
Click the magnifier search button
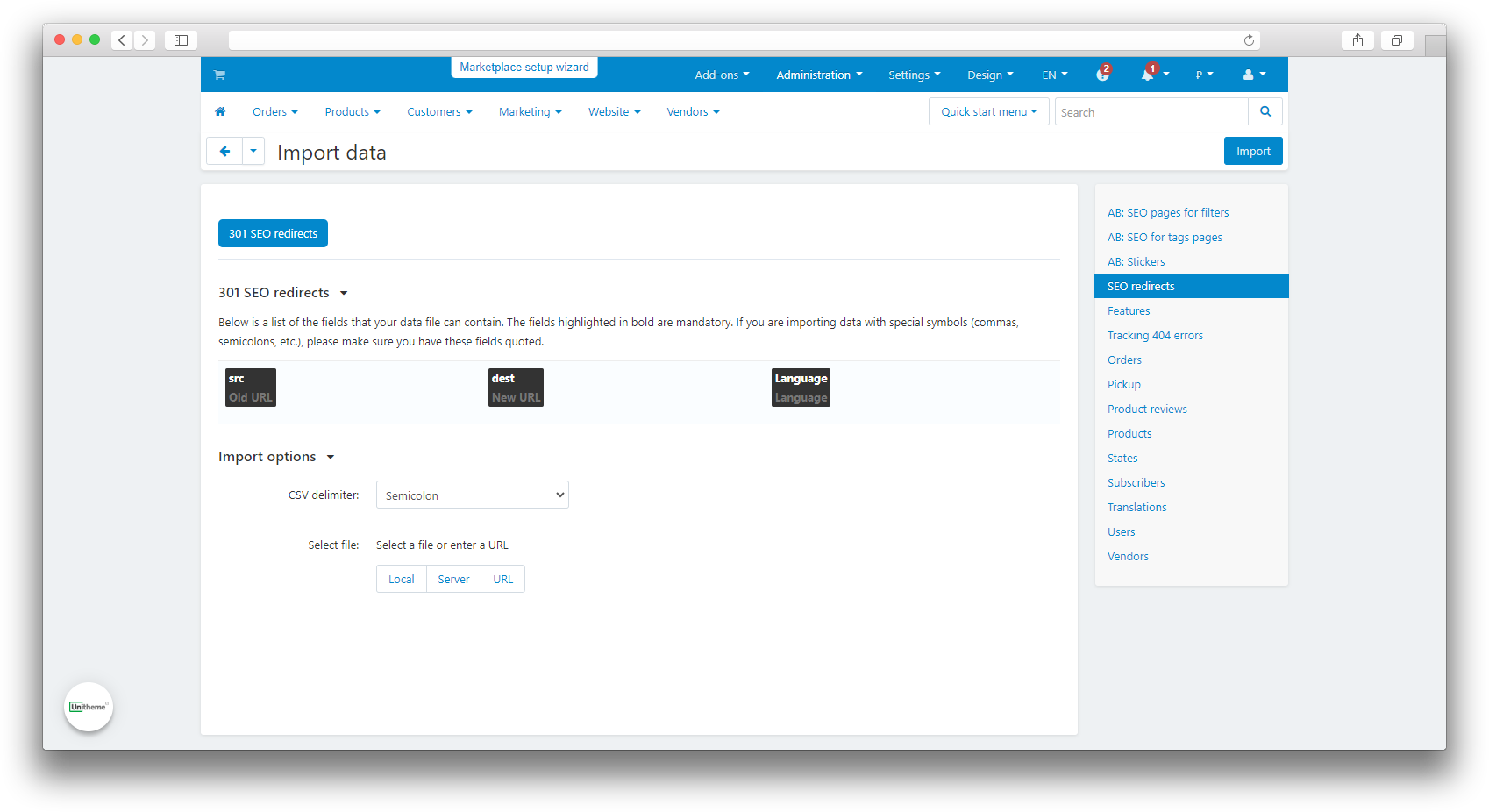1265,111
